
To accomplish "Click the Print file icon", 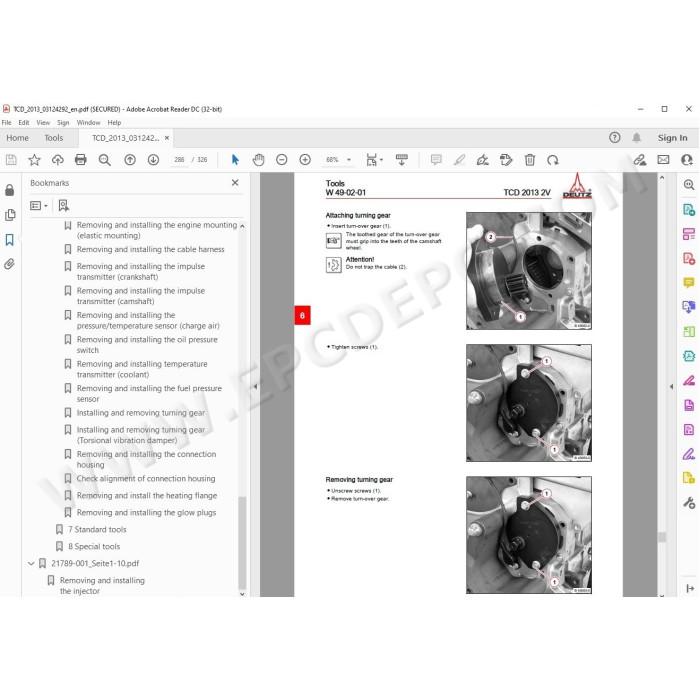I will [81, 160].
